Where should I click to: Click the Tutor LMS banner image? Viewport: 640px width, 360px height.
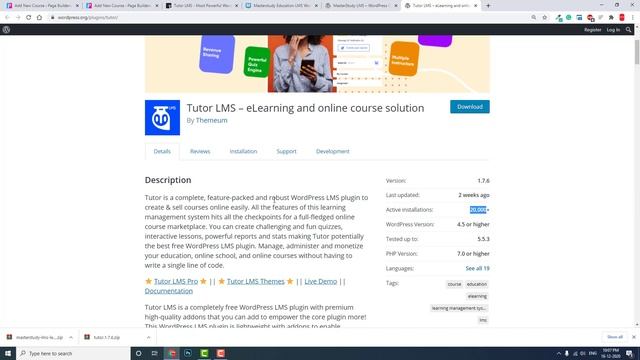click(x=317, y=64)
